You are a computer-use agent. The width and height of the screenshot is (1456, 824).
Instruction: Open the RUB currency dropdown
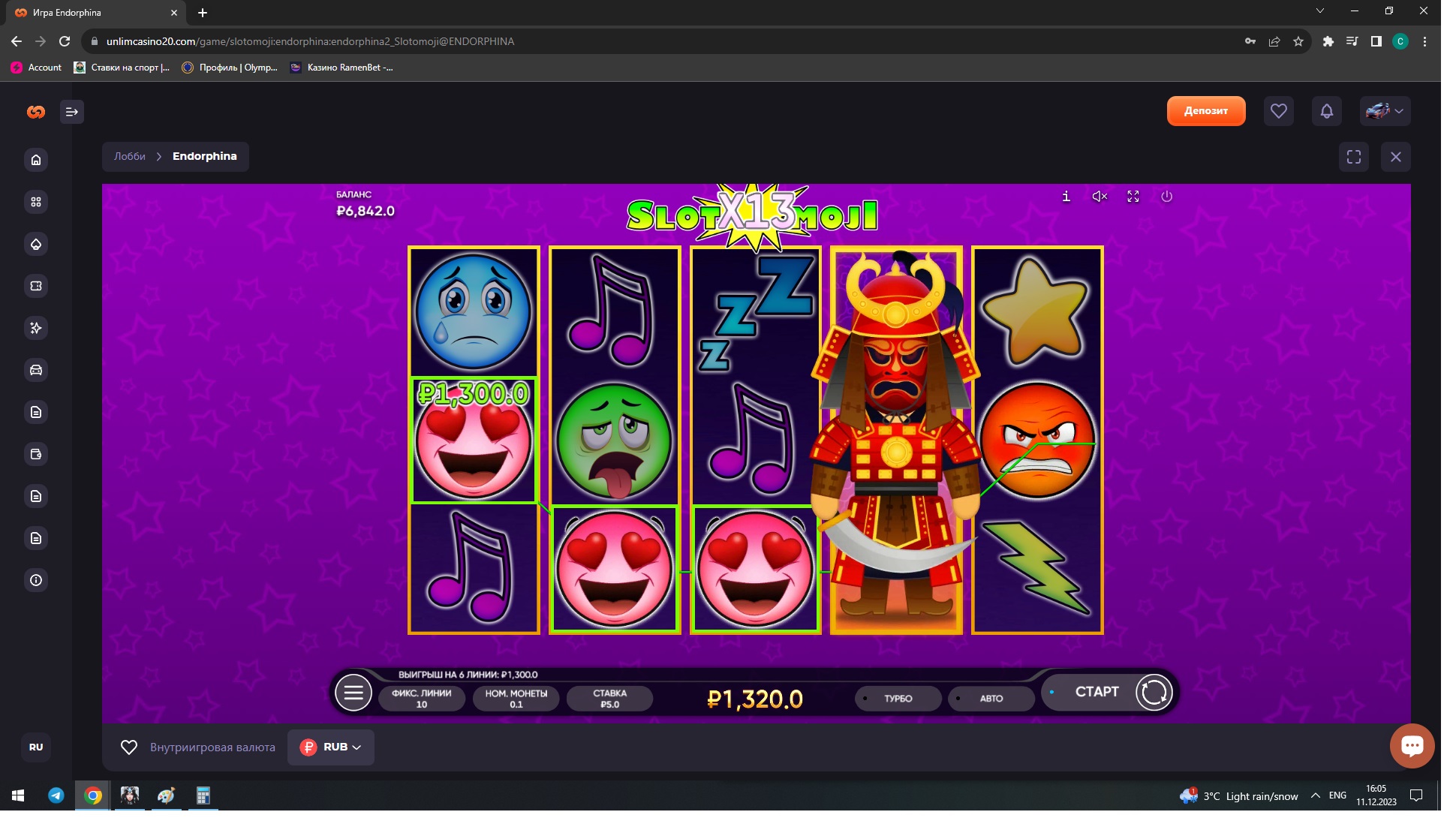[331, 747]
